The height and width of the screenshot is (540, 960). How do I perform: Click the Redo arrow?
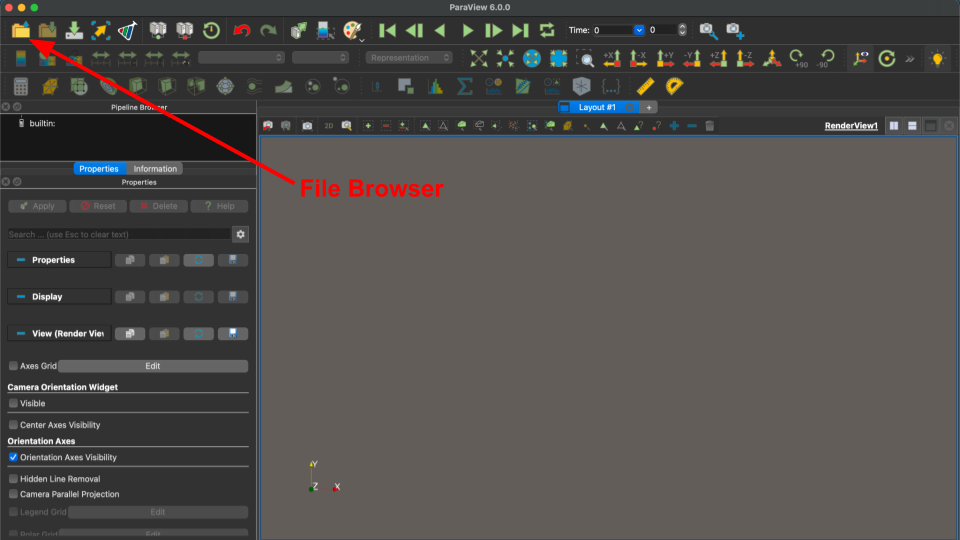[268, 30]
